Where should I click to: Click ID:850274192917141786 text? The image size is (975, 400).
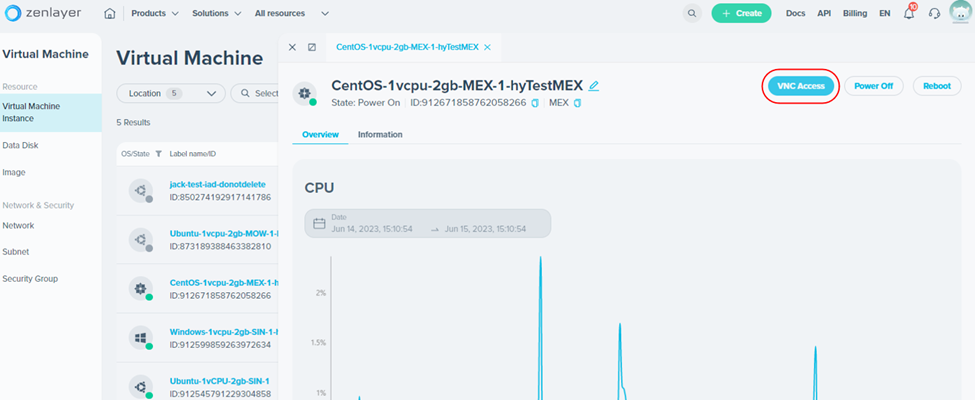220,198
